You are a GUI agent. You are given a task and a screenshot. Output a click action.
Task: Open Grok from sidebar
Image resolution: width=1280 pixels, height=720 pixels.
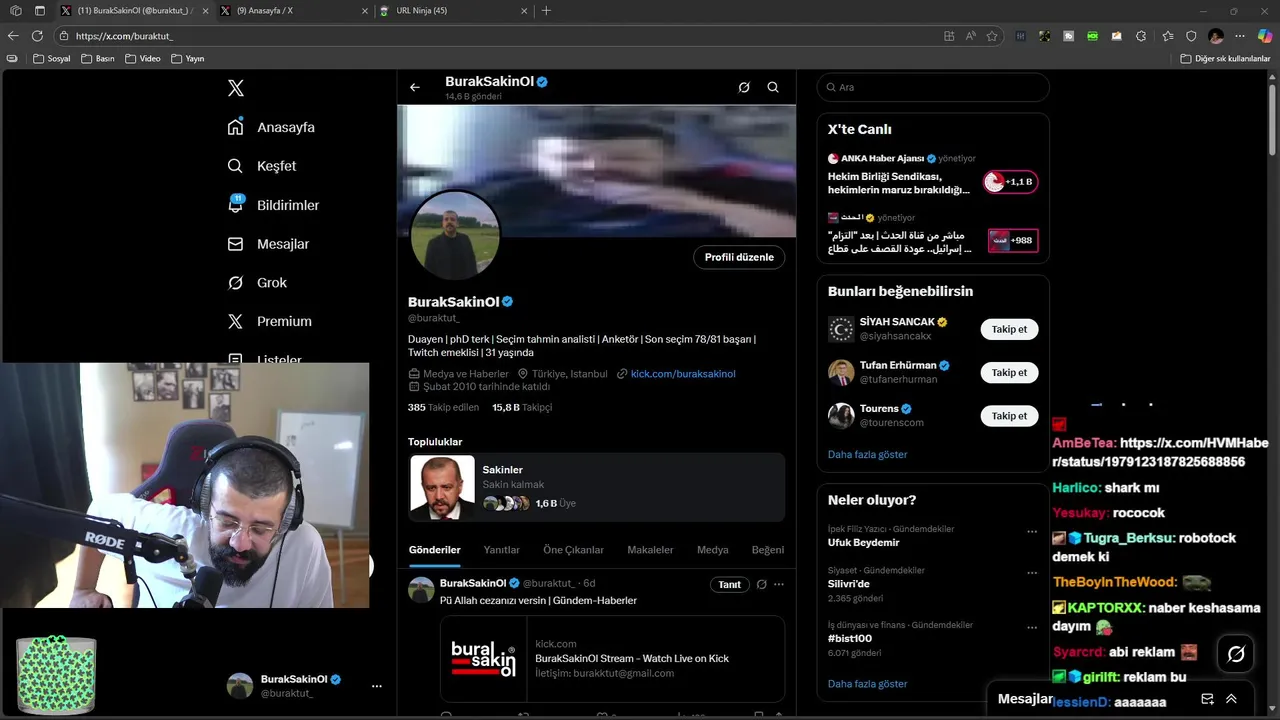coord(257,283)
